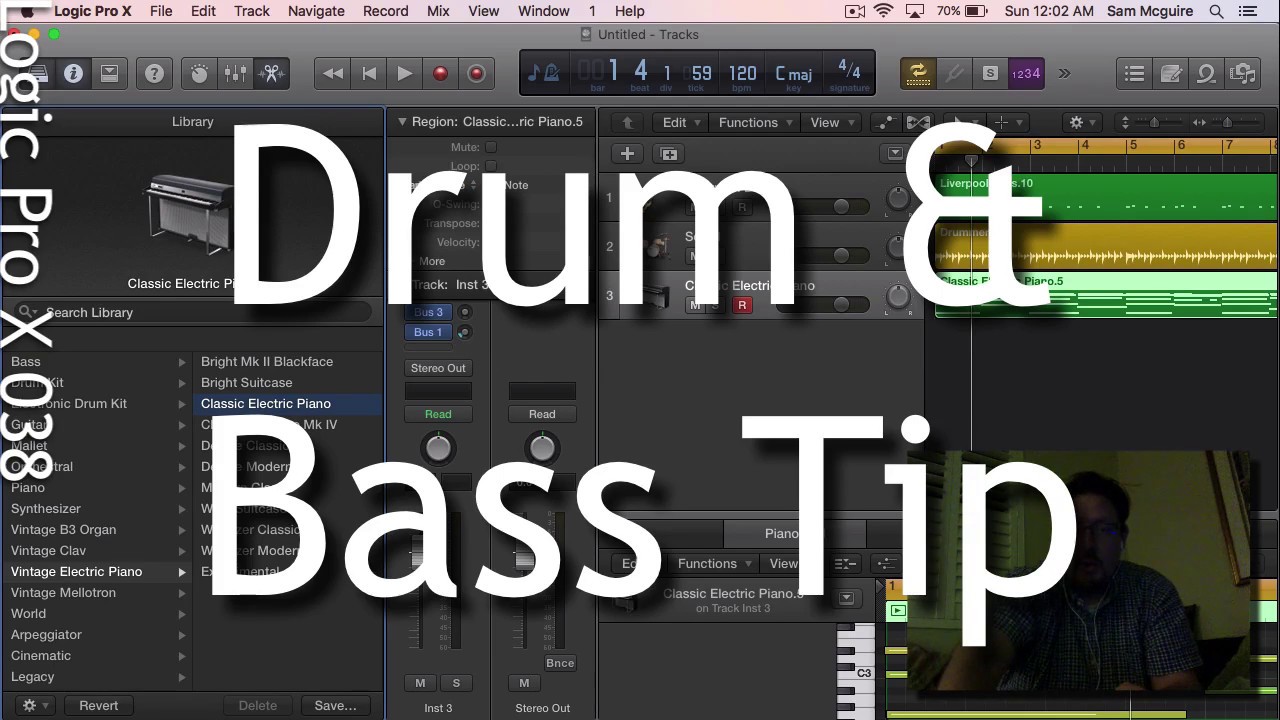The image size is (1280, 720).
Task: Collapse the Region inspector disclosure triangle
Action: tap(402, 122)
